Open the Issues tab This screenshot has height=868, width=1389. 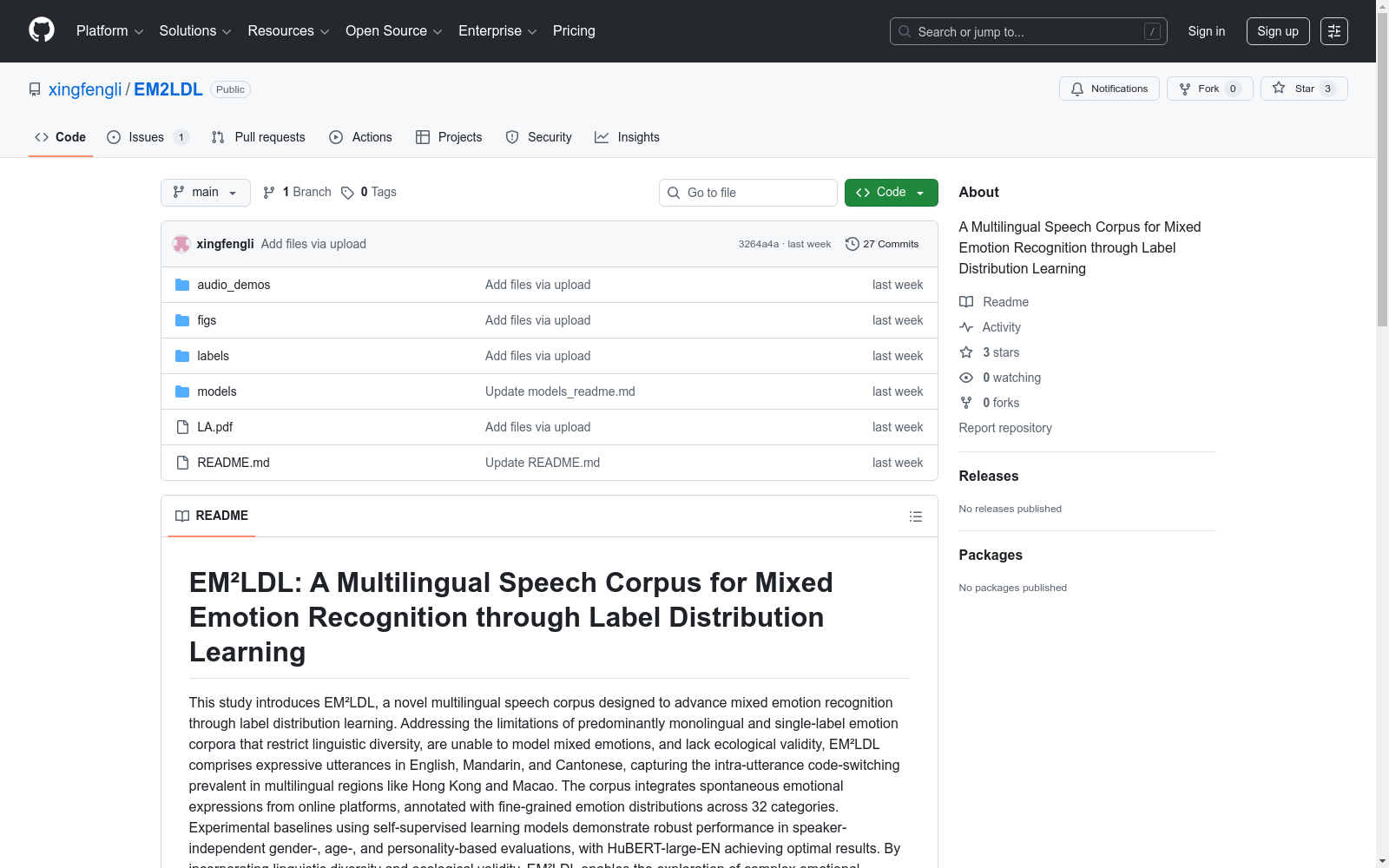[x=148, y=137]
